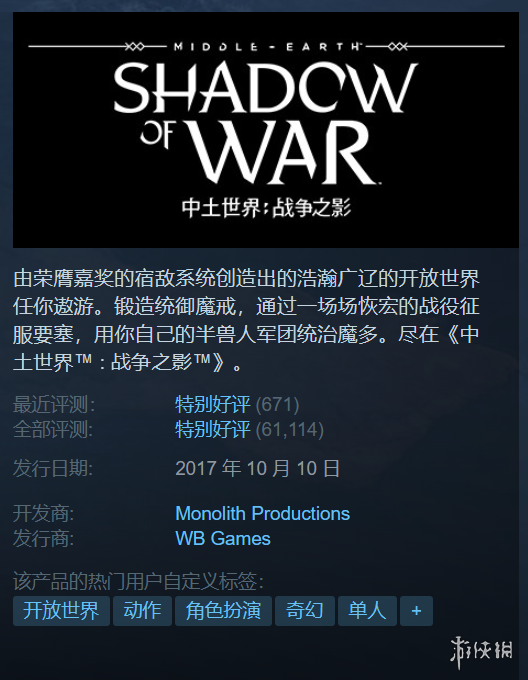
Task: Click the Shadow of War header image
Action: 266,130
